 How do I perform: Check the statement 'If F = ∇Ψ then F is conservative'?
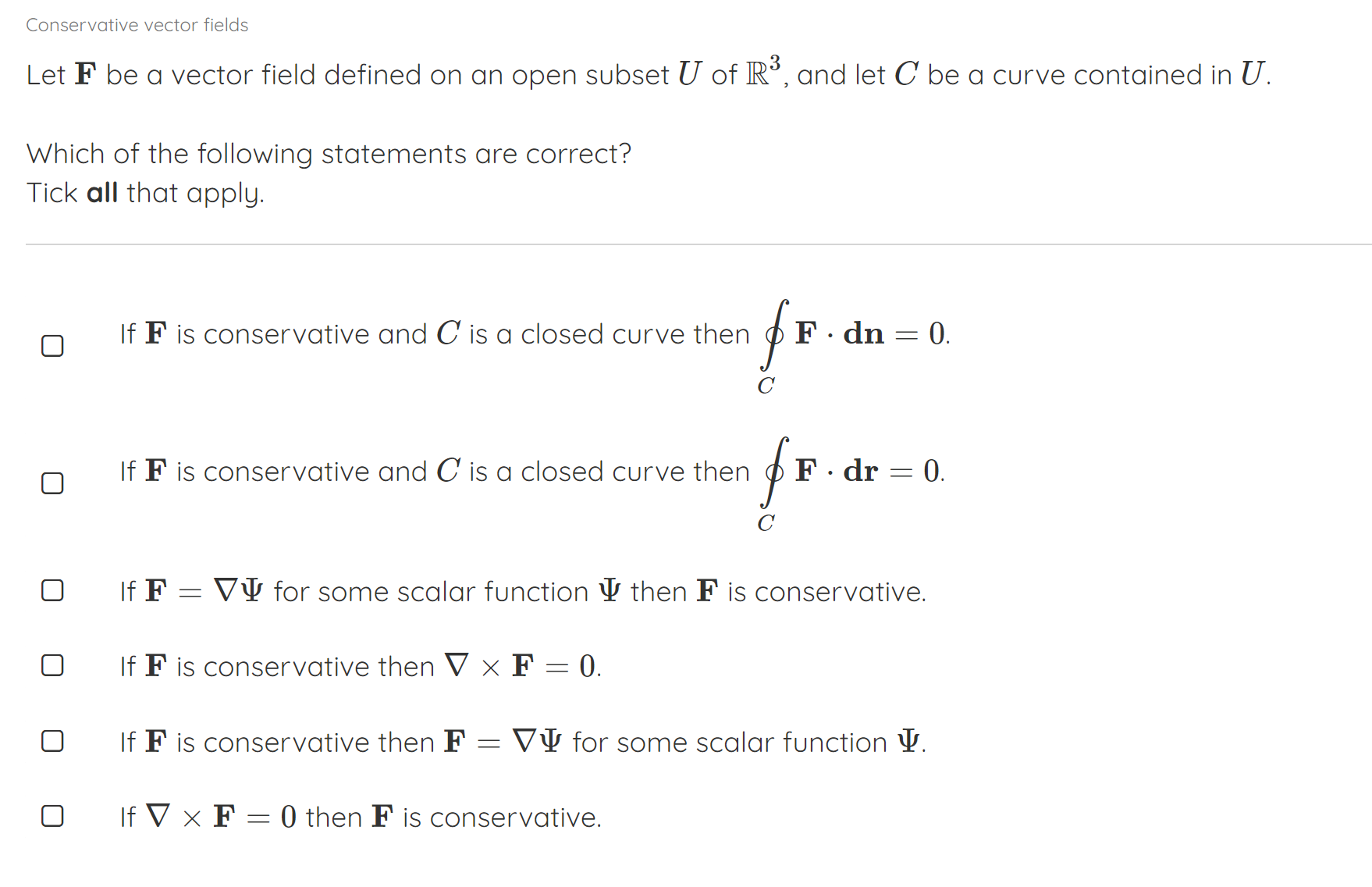(52, 591)
